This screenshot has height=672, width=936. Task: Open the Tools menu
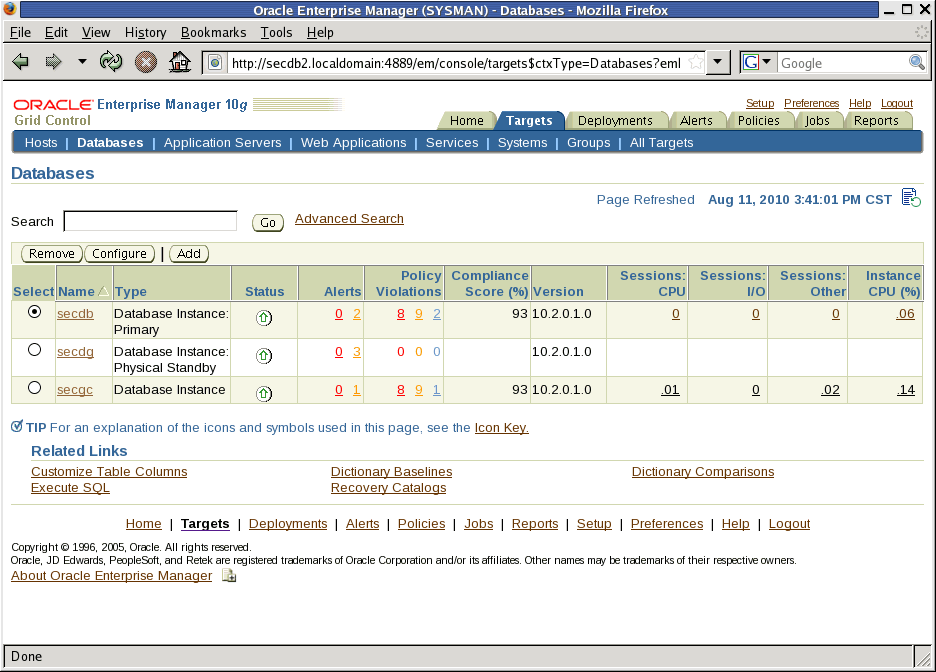[276, 32]
